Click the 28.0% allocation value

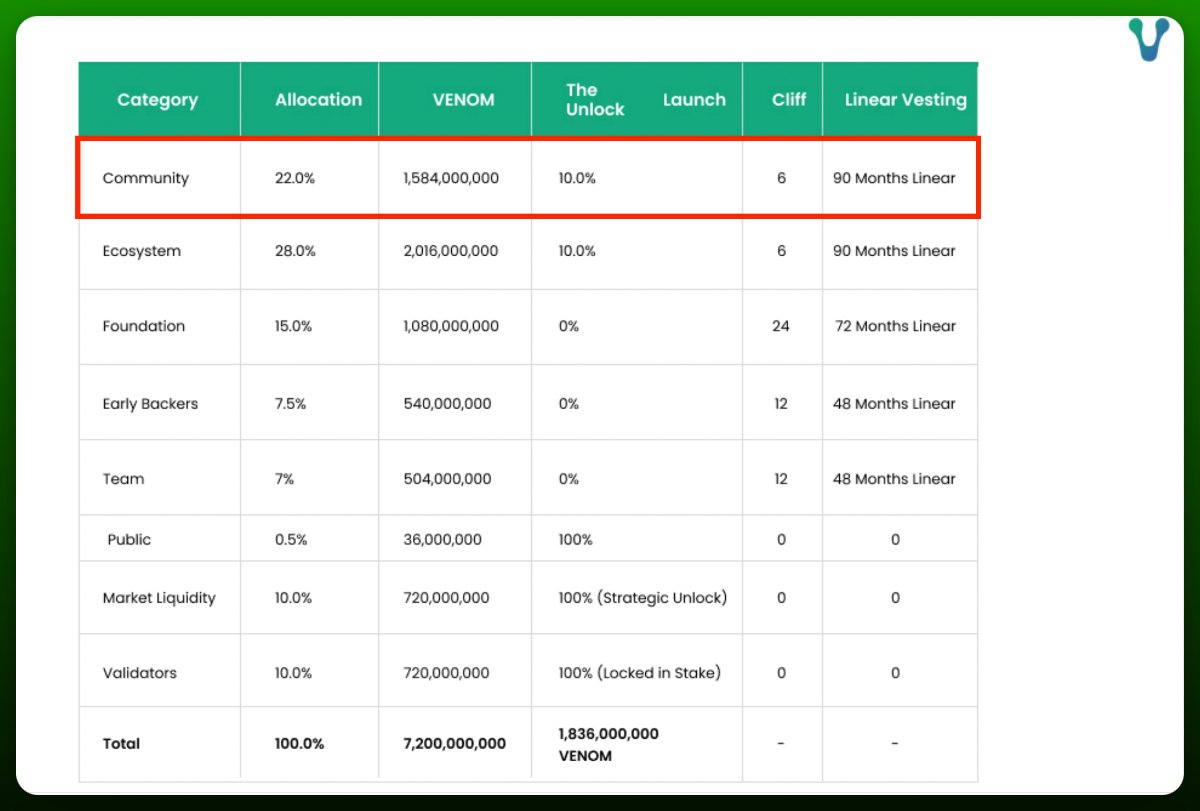coord(295,251)
